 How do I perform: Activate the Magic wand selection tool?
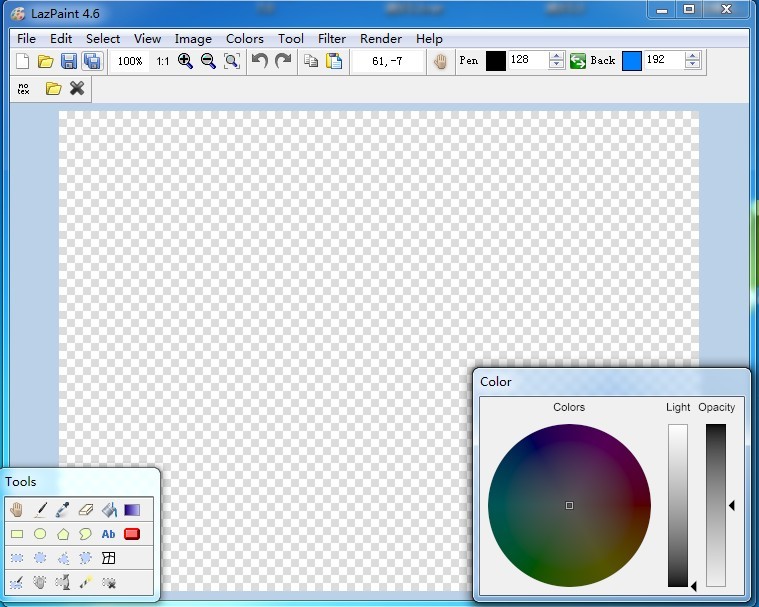(x=86, y=582)
